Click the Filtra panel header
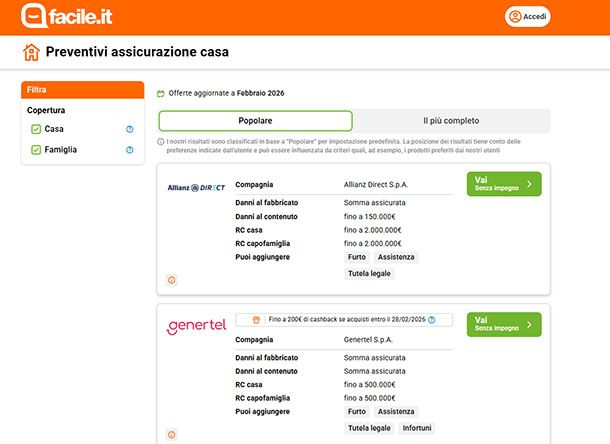Viewport: 610px width, 444px height. coord(83,90)
